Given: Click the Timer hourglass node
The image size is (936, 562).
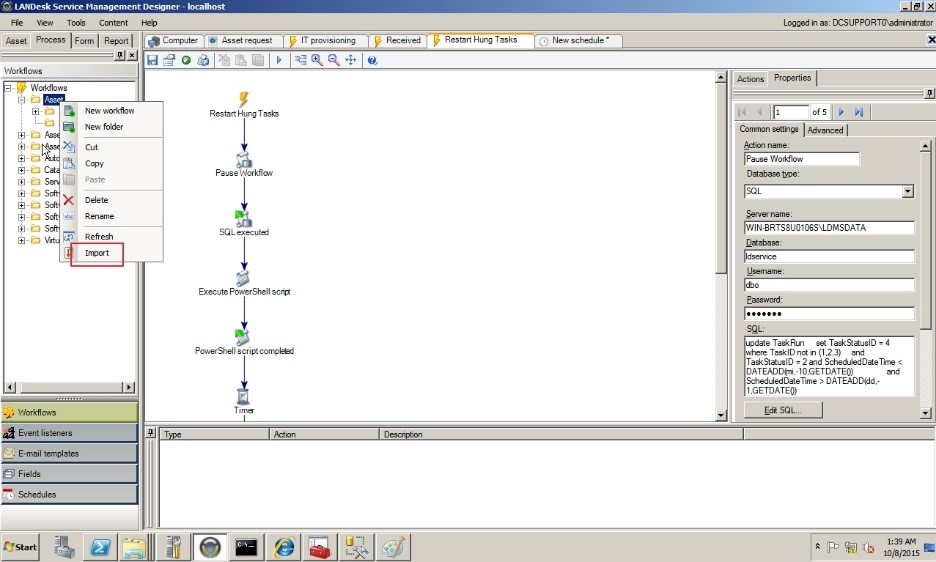Looking at the screenshot, I should (243, 396).
